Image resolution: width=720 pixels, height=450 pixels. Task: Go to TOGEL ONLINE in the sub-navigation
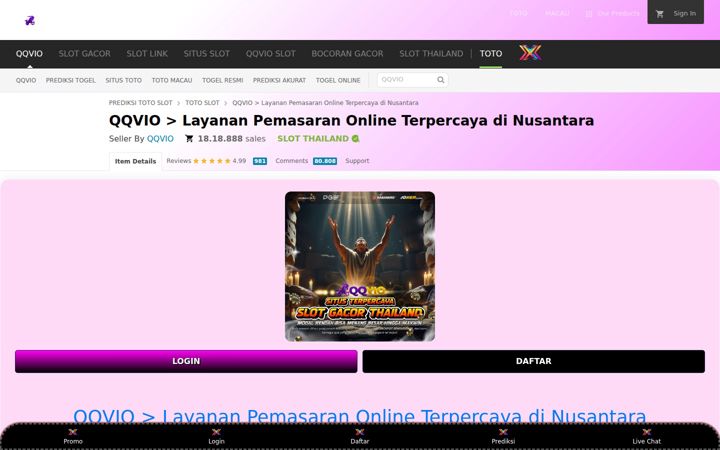pyautogui.click(x=338, y=80)
